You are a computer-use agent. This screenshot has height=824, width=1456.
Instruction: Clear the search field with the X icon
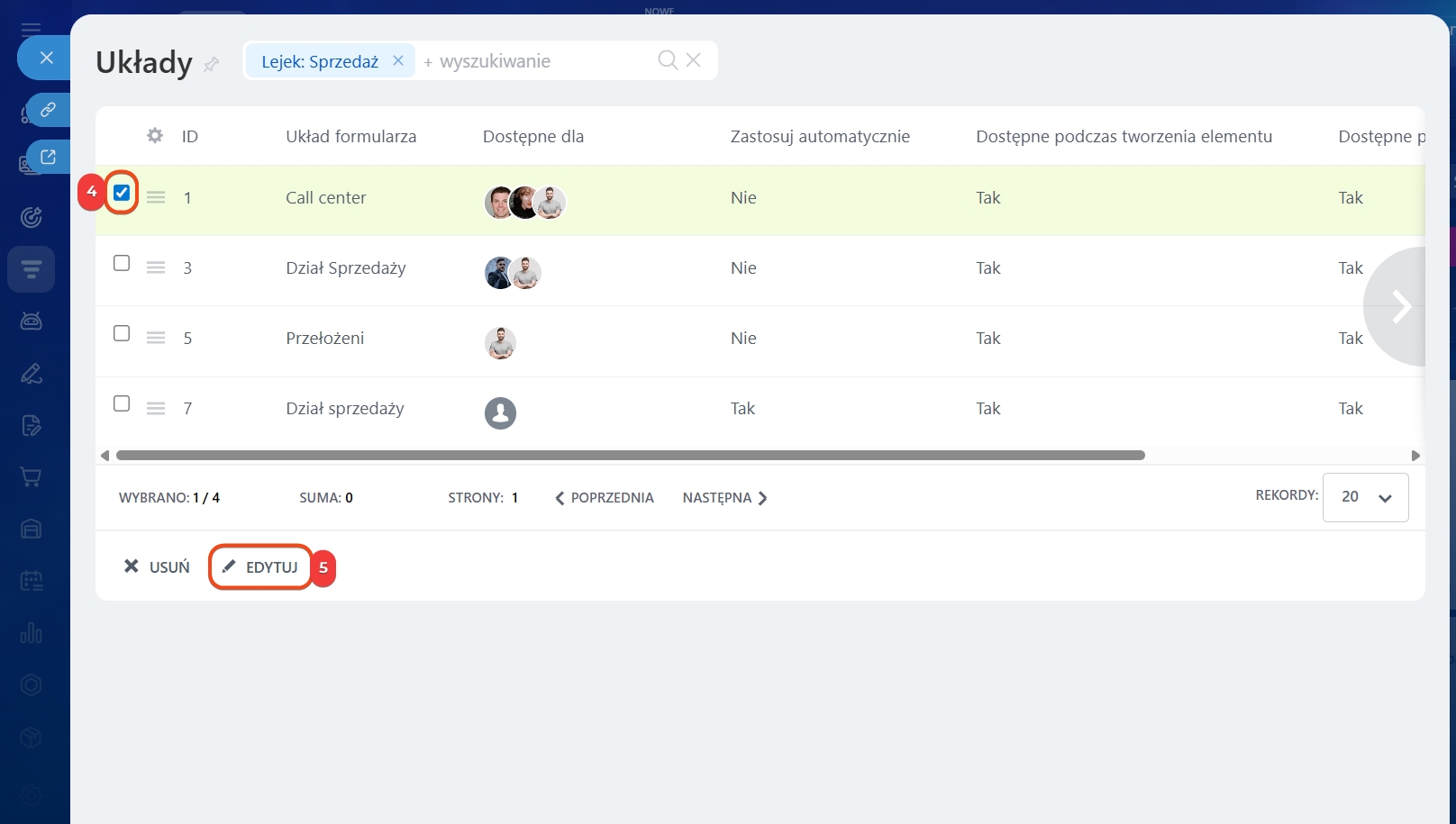click(x=693, y=60)
